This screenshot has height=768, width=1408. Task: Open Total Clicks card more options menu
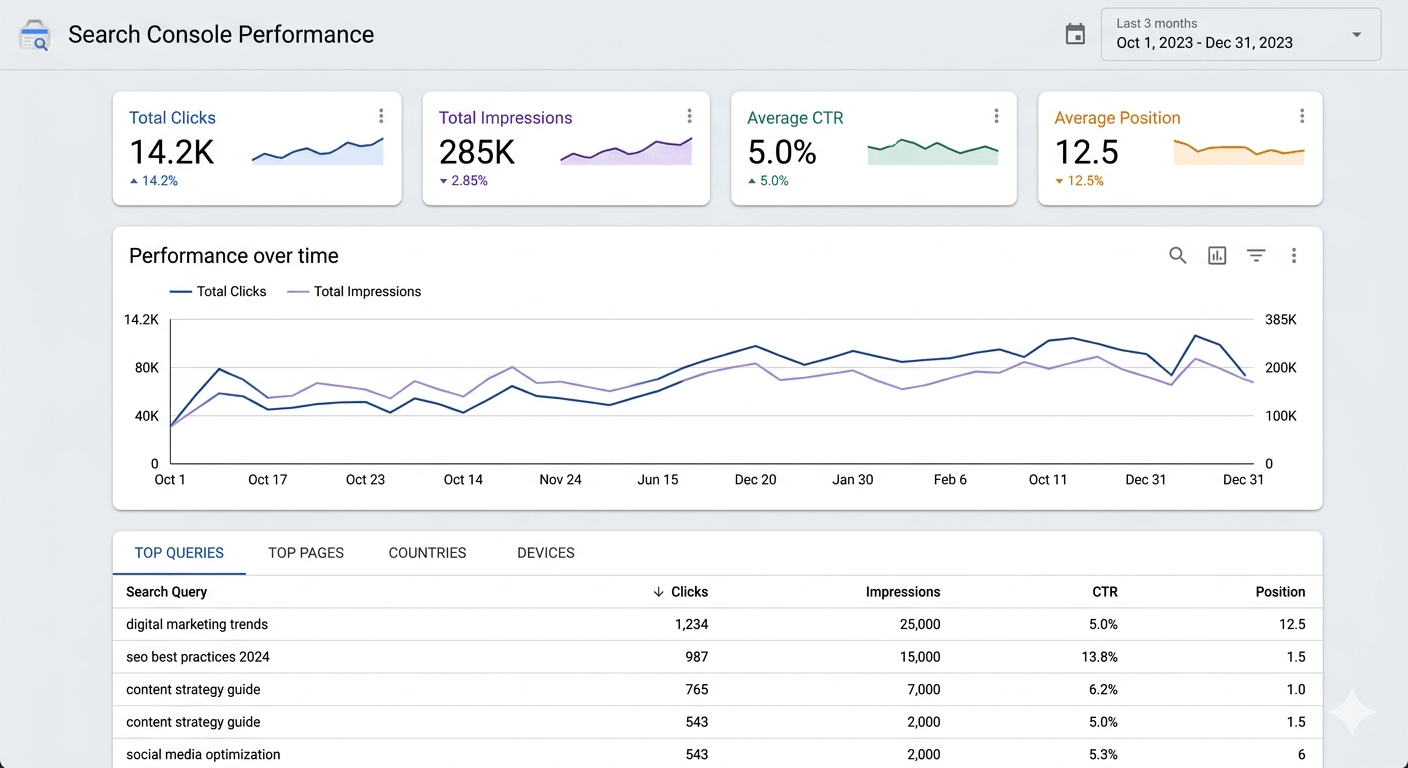click(x=381, y=116)
